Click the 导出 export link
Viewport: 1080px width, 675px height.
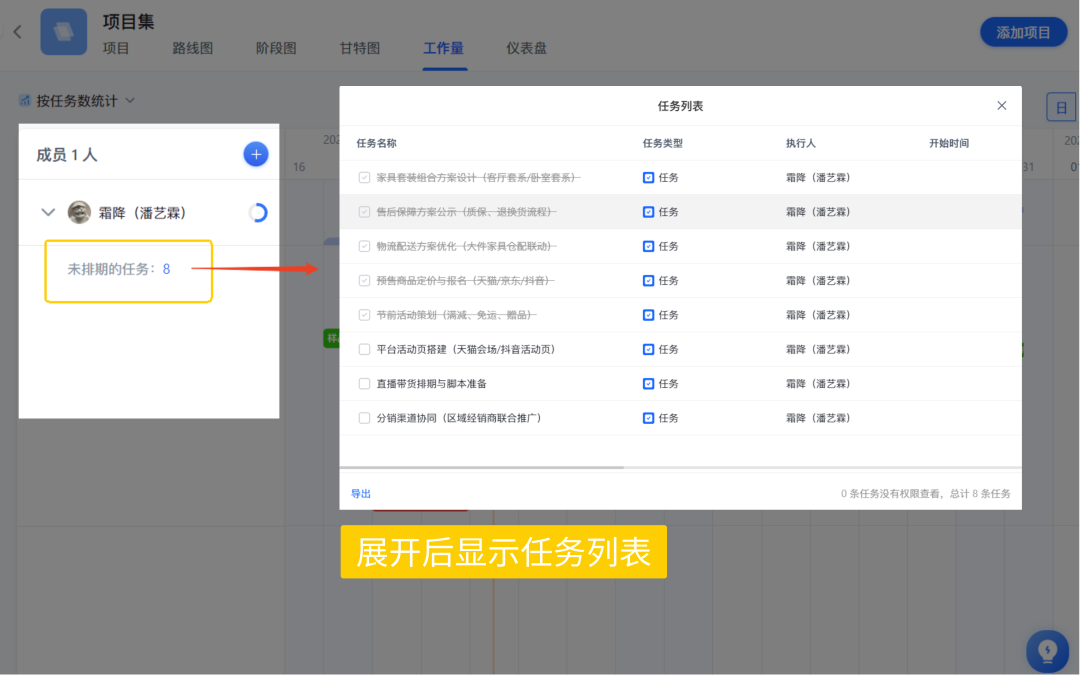pyautogui.click(x=361, y=493)
